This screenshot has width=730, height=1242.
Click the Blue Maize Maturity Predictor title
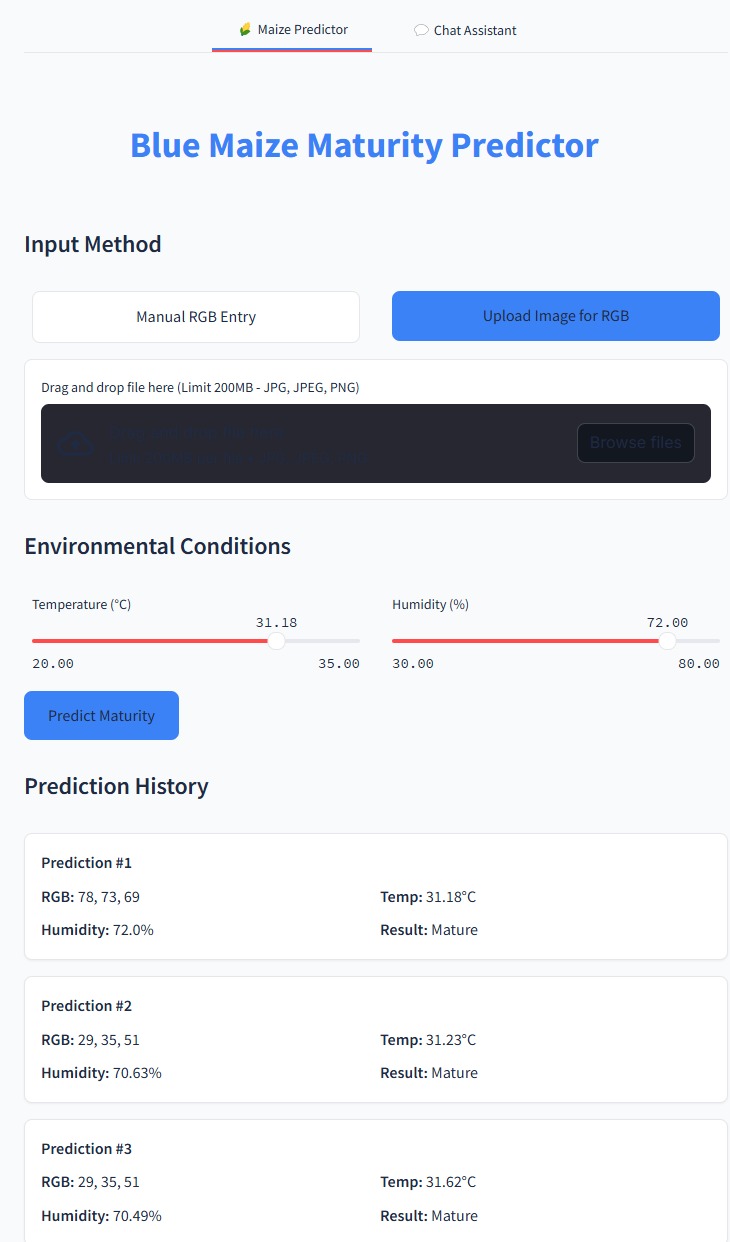[364, 145]
